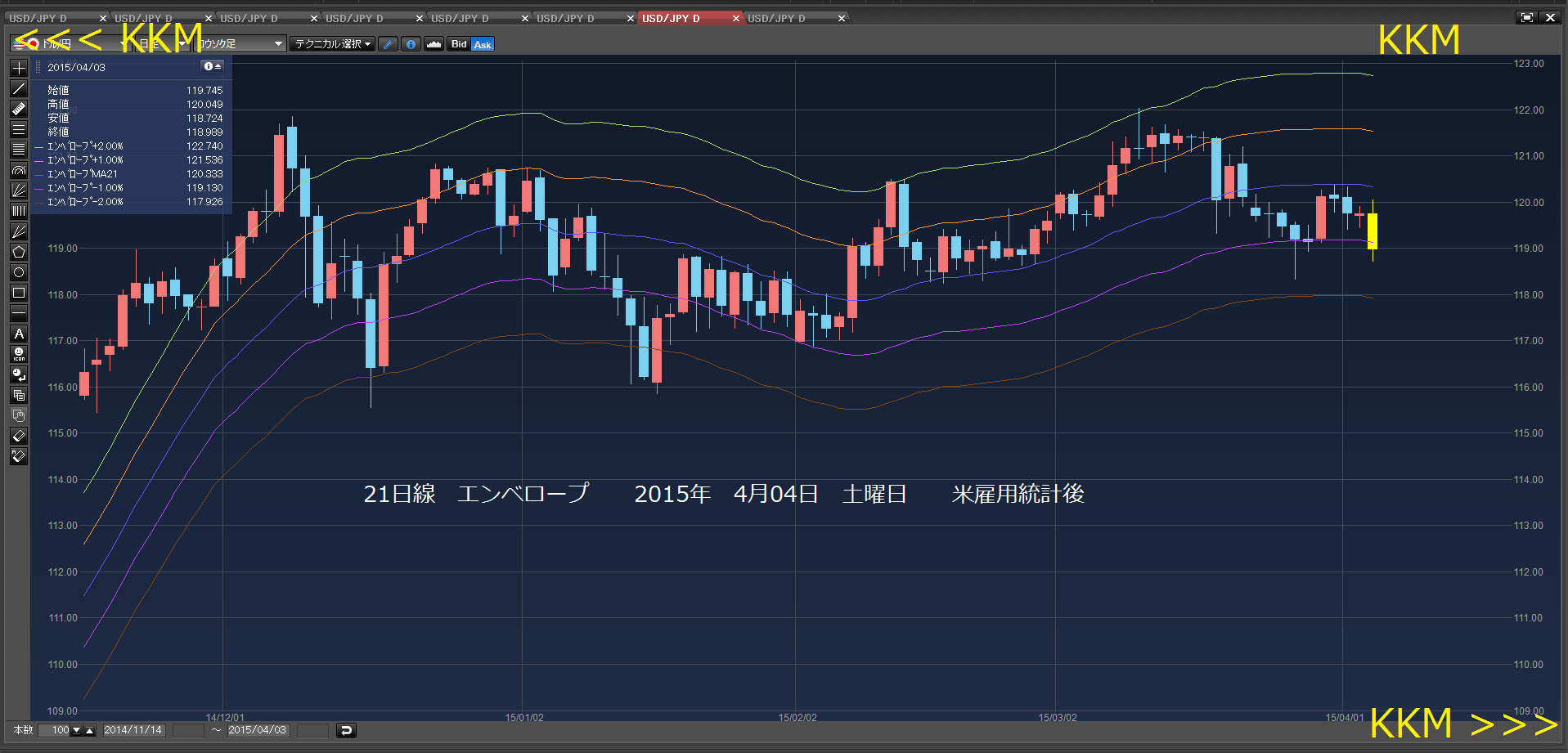The image size is (1568, 753).
Task: Toggle Bid price display
Action: pyautogui.click(x=459, y=44)
